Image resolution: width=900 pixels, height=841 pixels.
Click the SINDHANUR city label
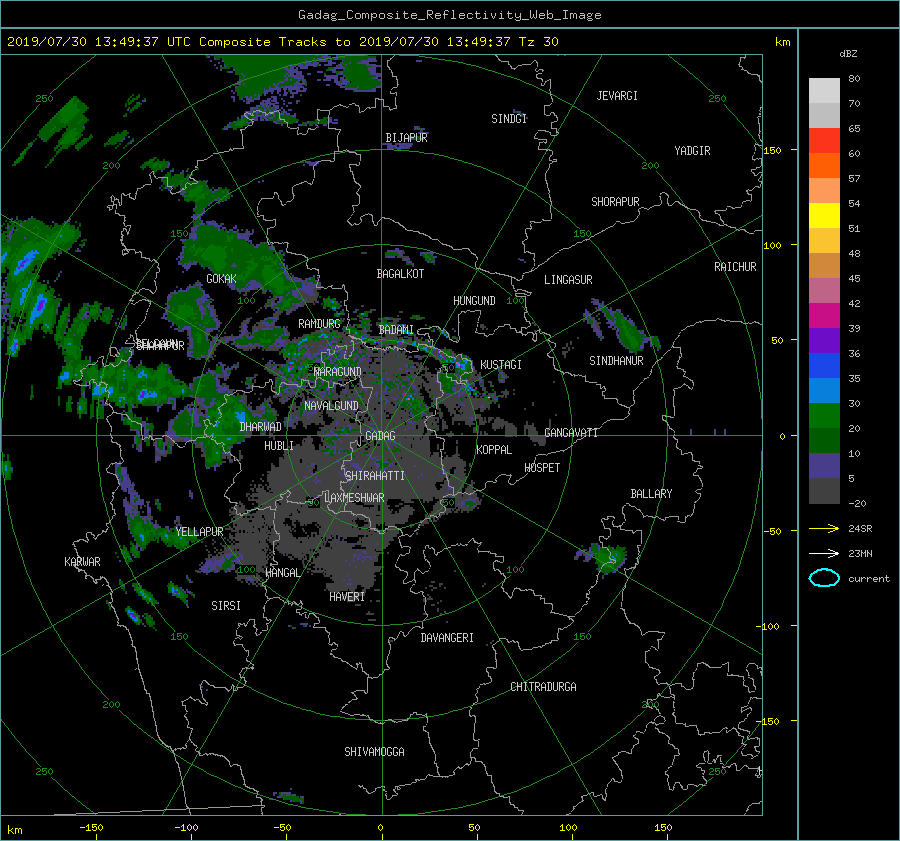tap(616, 361)
